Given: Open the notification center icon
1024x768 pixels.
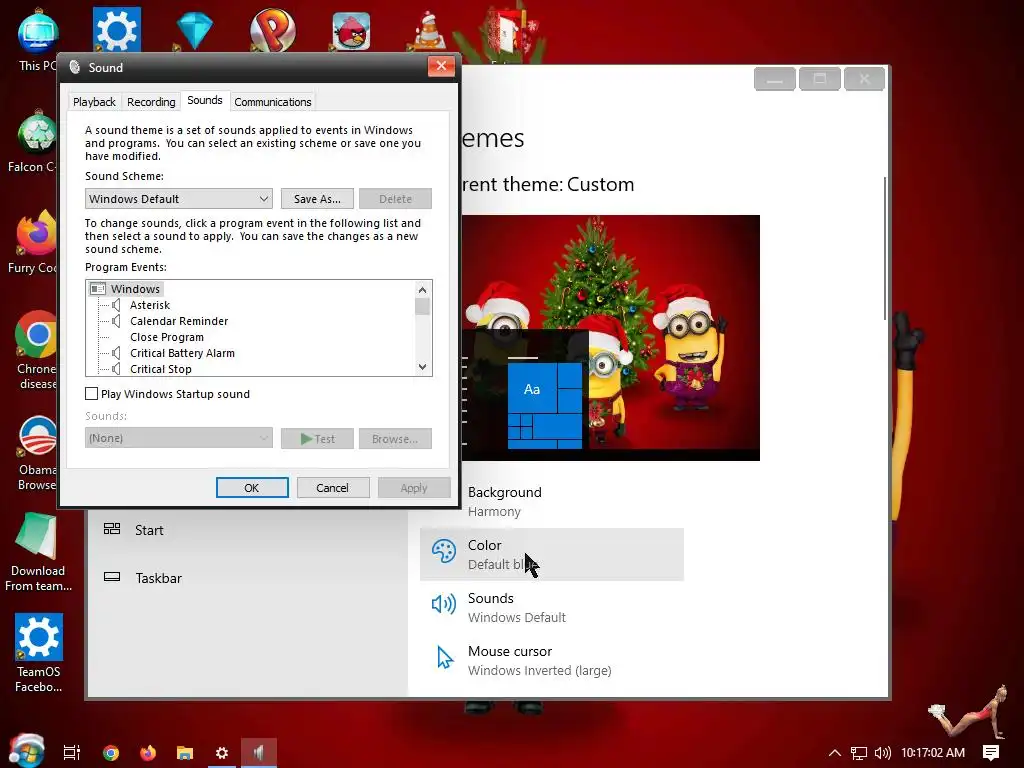Looking at the screenshot, I should click(x=991, y=753).
